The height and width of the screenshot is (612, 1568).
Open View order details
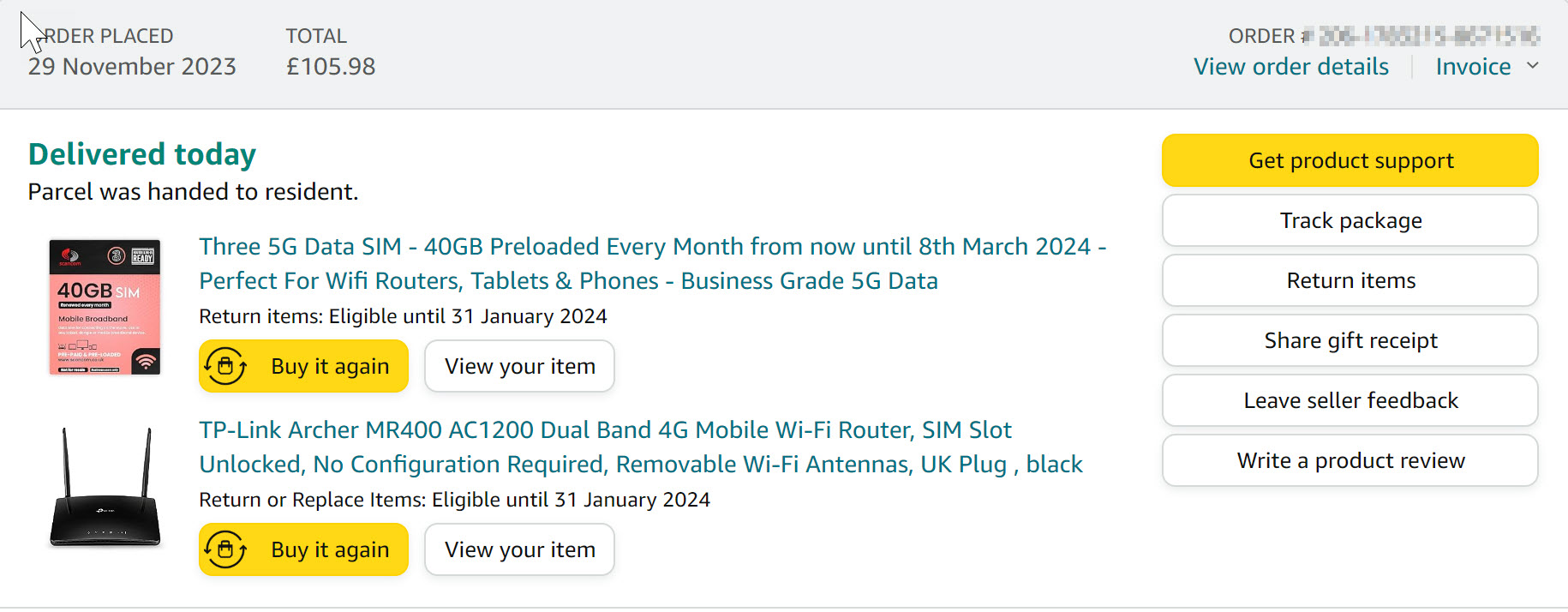tap(1291, 67)
